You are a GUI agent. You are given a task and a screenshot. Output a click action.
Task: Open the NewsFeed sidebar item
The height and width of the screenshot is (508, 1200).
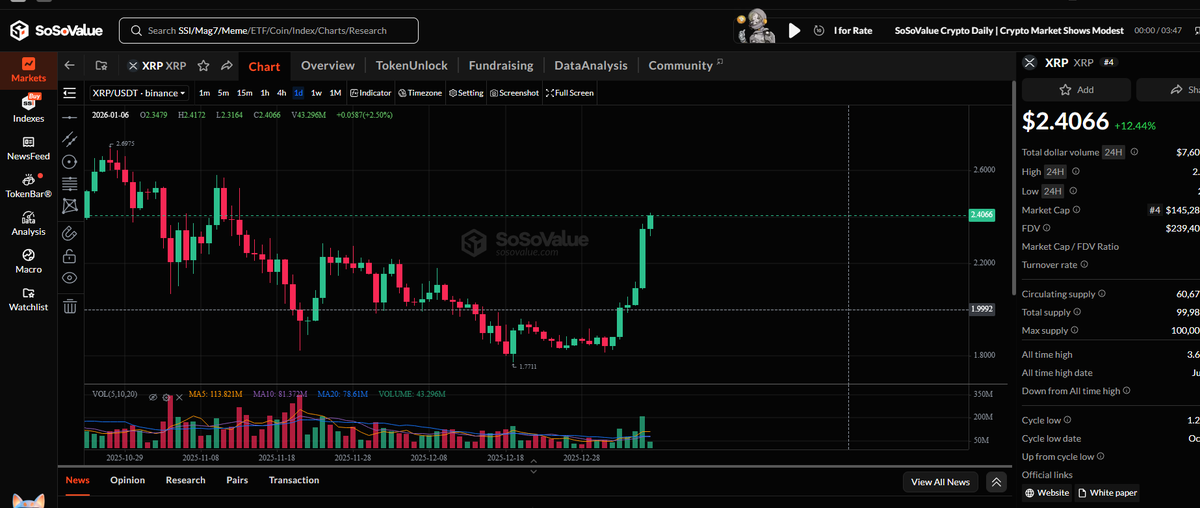(x=28, y=148)
